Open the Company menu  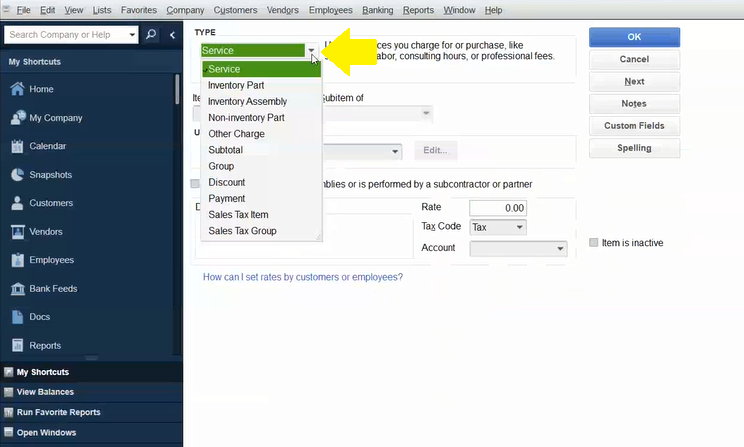pos(185,10)
